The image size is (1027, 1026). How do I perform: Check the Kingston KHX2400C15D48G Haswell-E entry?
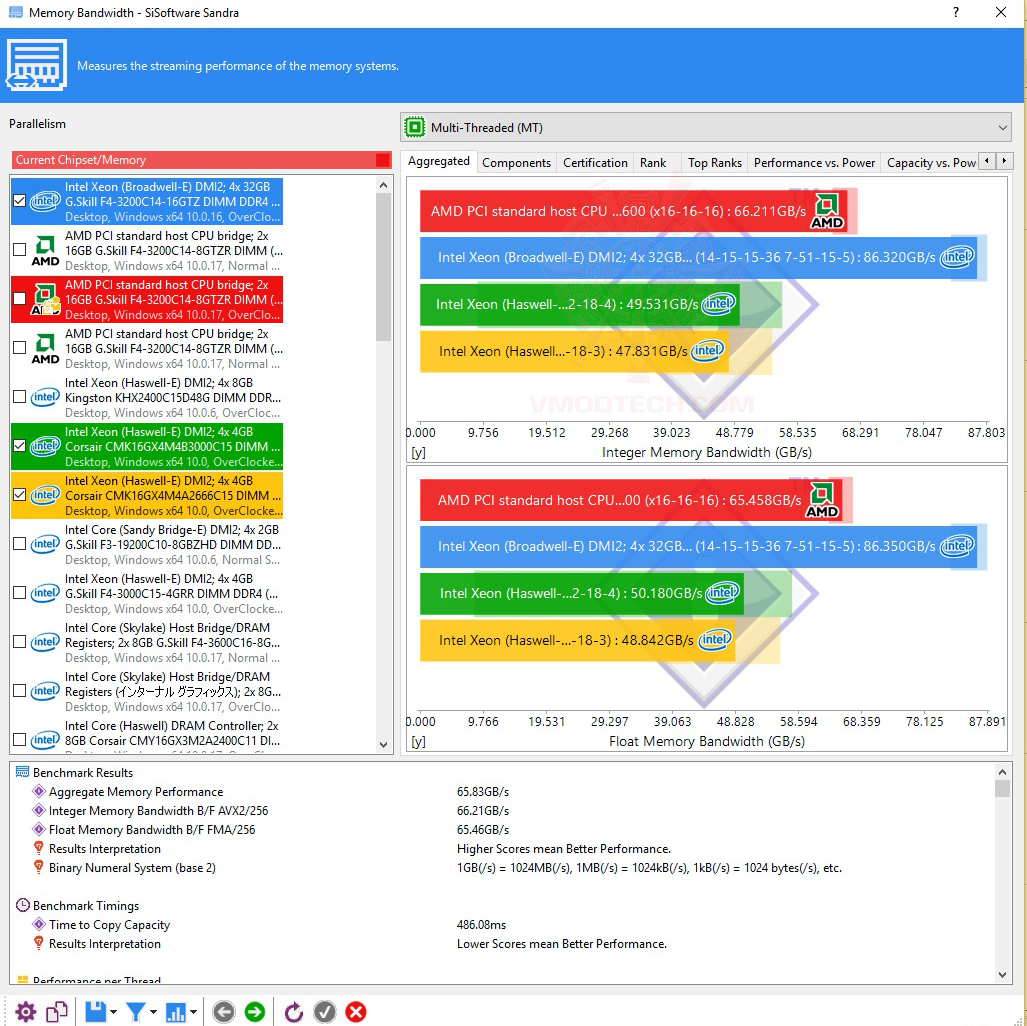click(20, 397)
